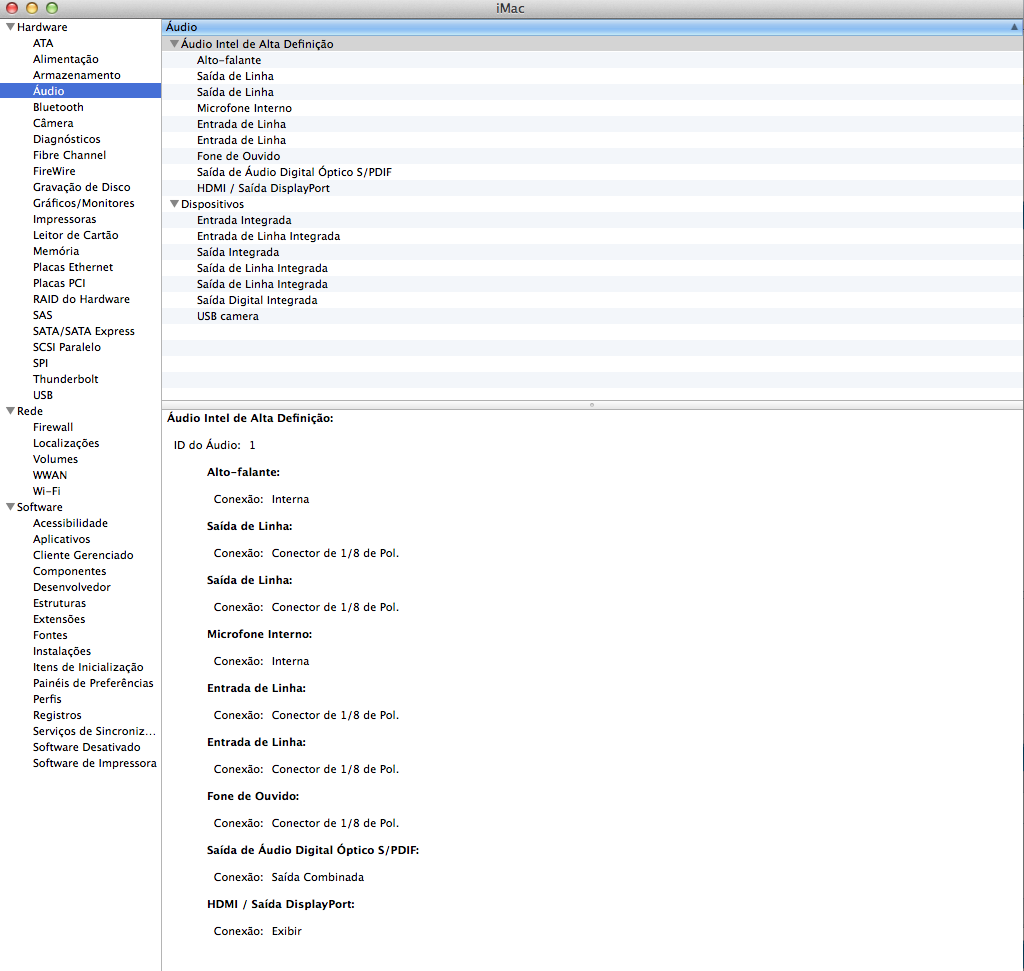Viewport: 1024px width, 971px height.
Task: Click the Áudio column header sort arrow
Action: click(1014, 27)
